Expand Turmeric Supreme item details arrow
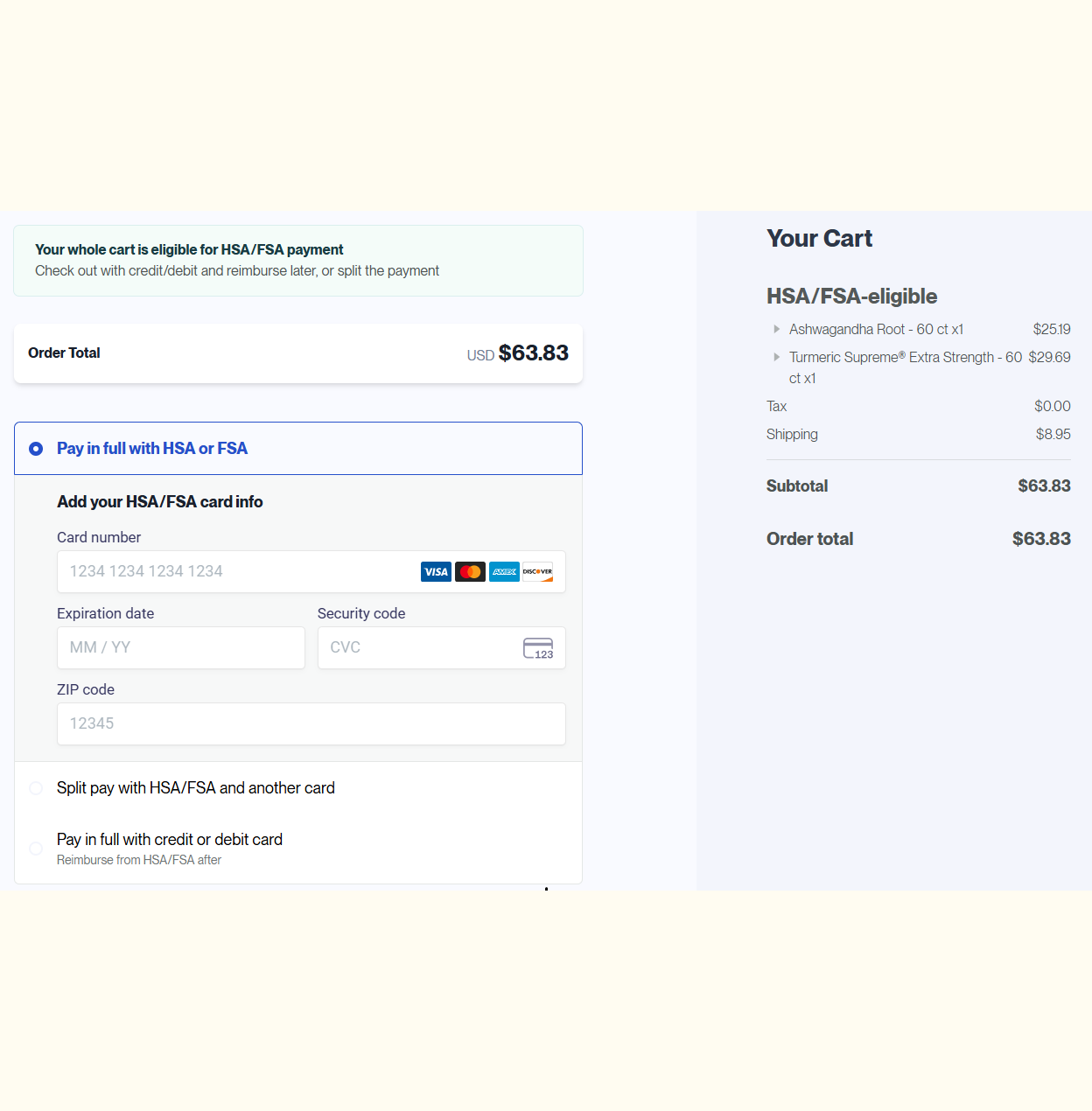Screen dimensions: 1092x1111 (776, 358)
